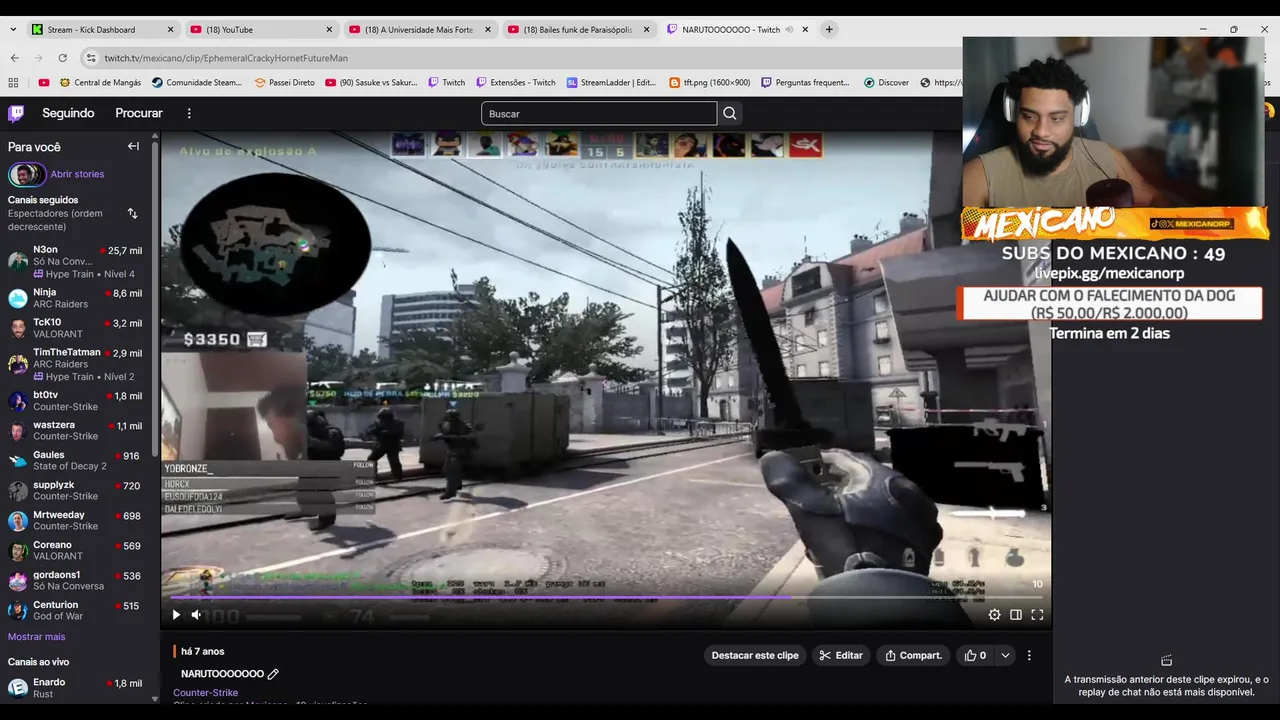The image size is (1280, 720).
Task: Mute the clip player volume
Action: 196,615
